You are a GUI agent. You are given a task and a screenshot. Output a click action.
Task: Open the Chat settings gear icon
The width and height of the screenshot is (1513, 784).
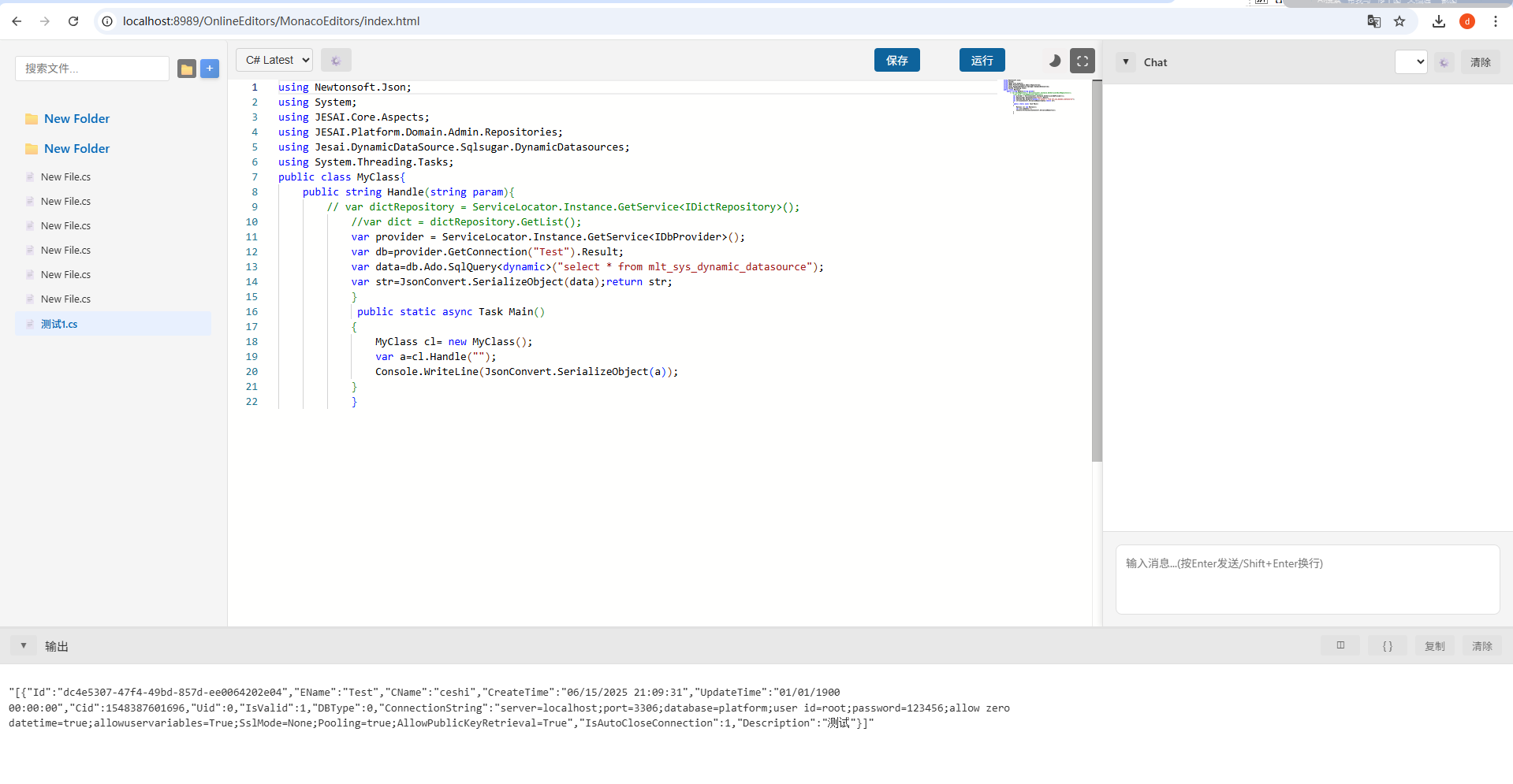pyautogui.click(x=1444, y=62)
